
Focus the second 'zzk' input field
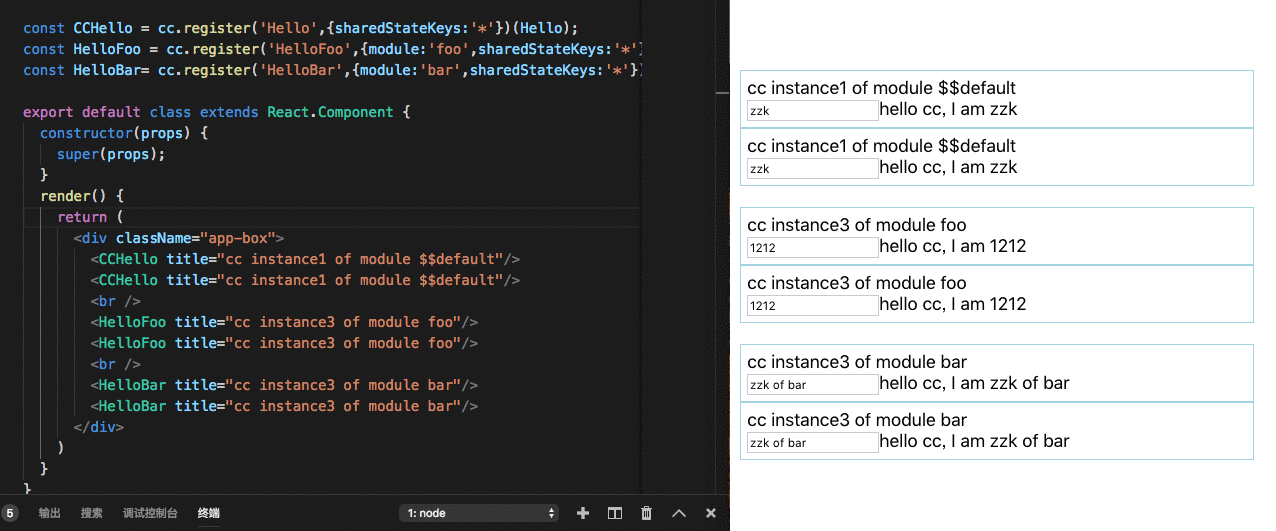coord(812,168)
